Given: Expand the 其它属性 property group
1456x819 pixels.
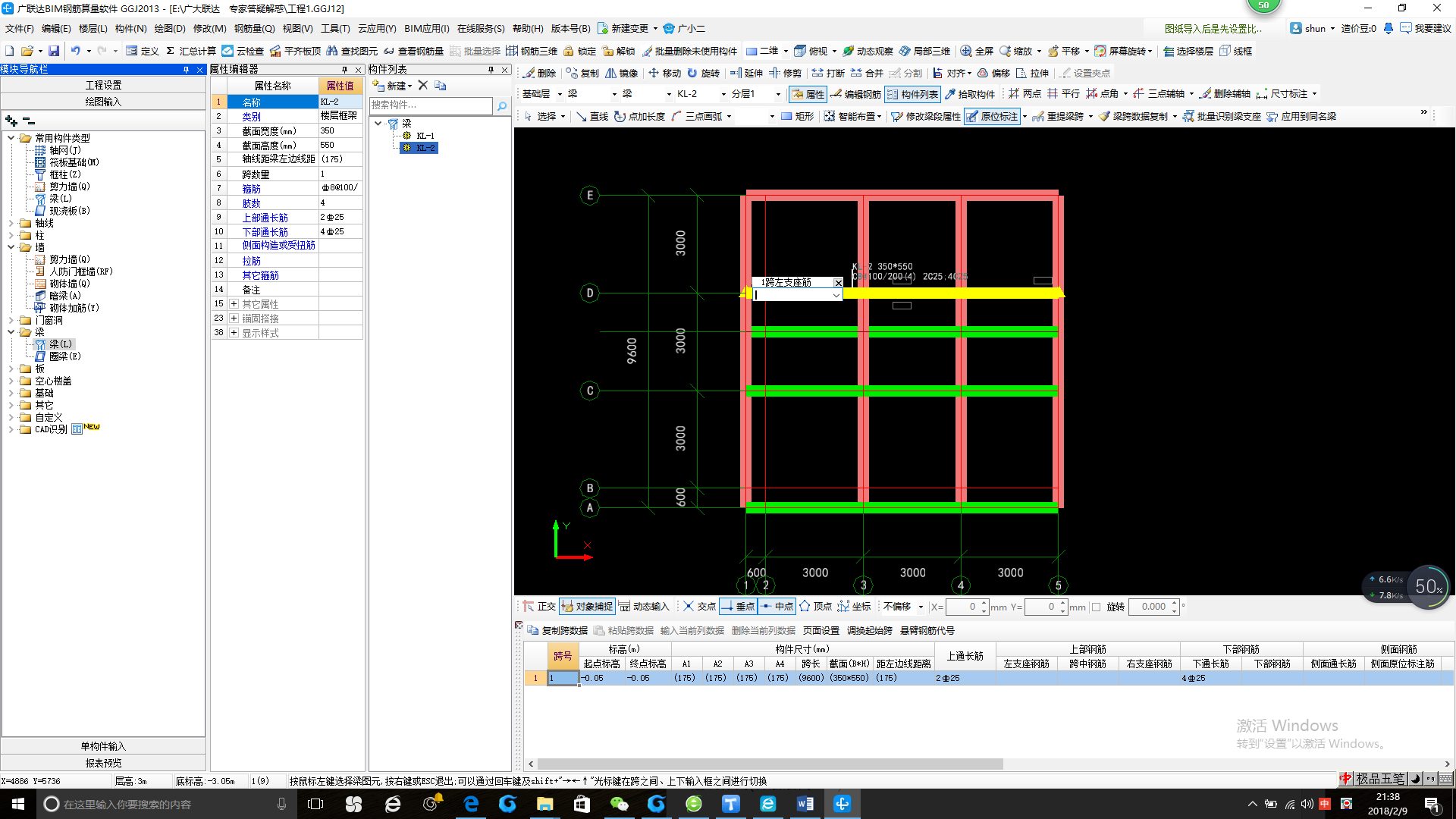Looking at the screenshot, I should (x=234, y=304).
